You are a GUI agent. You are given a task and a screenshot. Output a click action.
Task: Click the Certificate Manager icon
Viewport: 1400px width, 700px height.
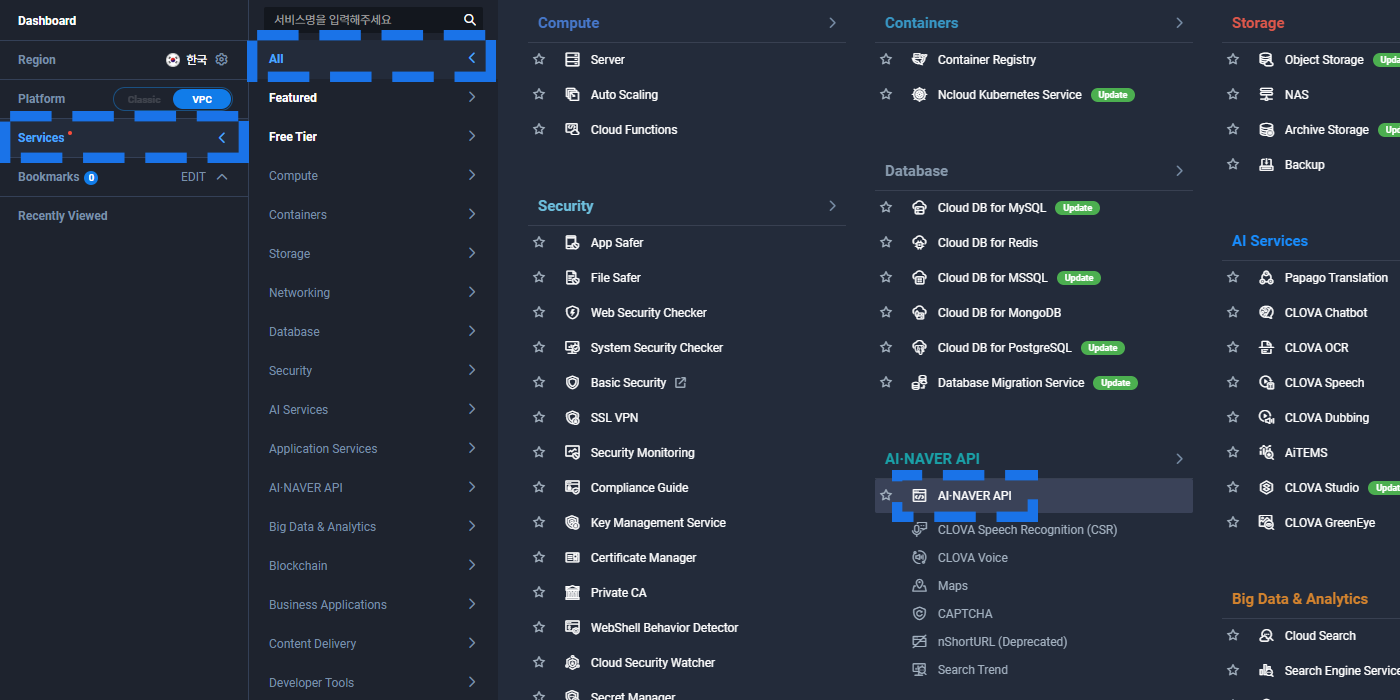pyautogui.click(x=572, y=558)
